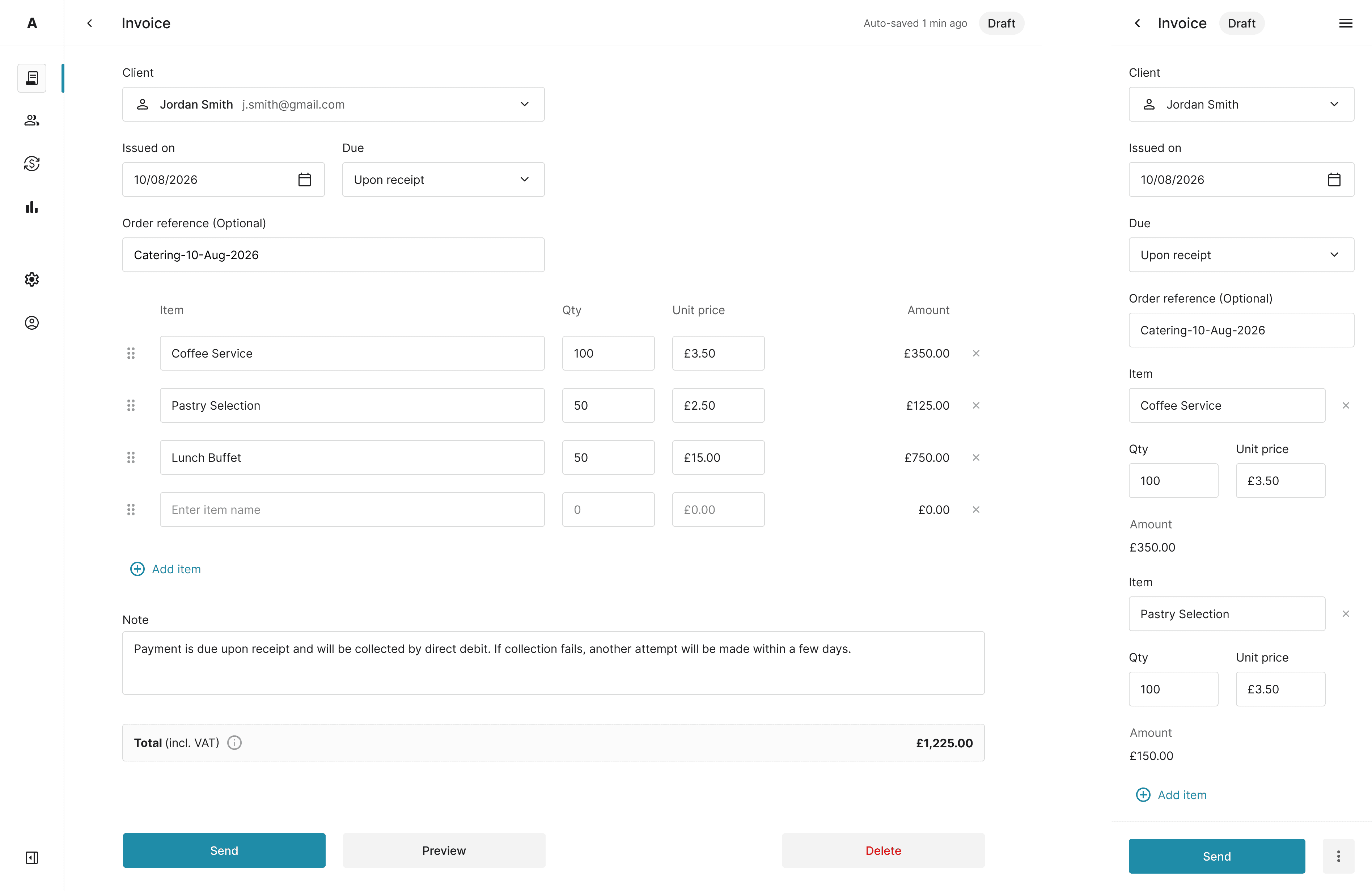Click the drag handle for Coffee Service
This screenshot has width=1372, height=891.
point(131,354)
